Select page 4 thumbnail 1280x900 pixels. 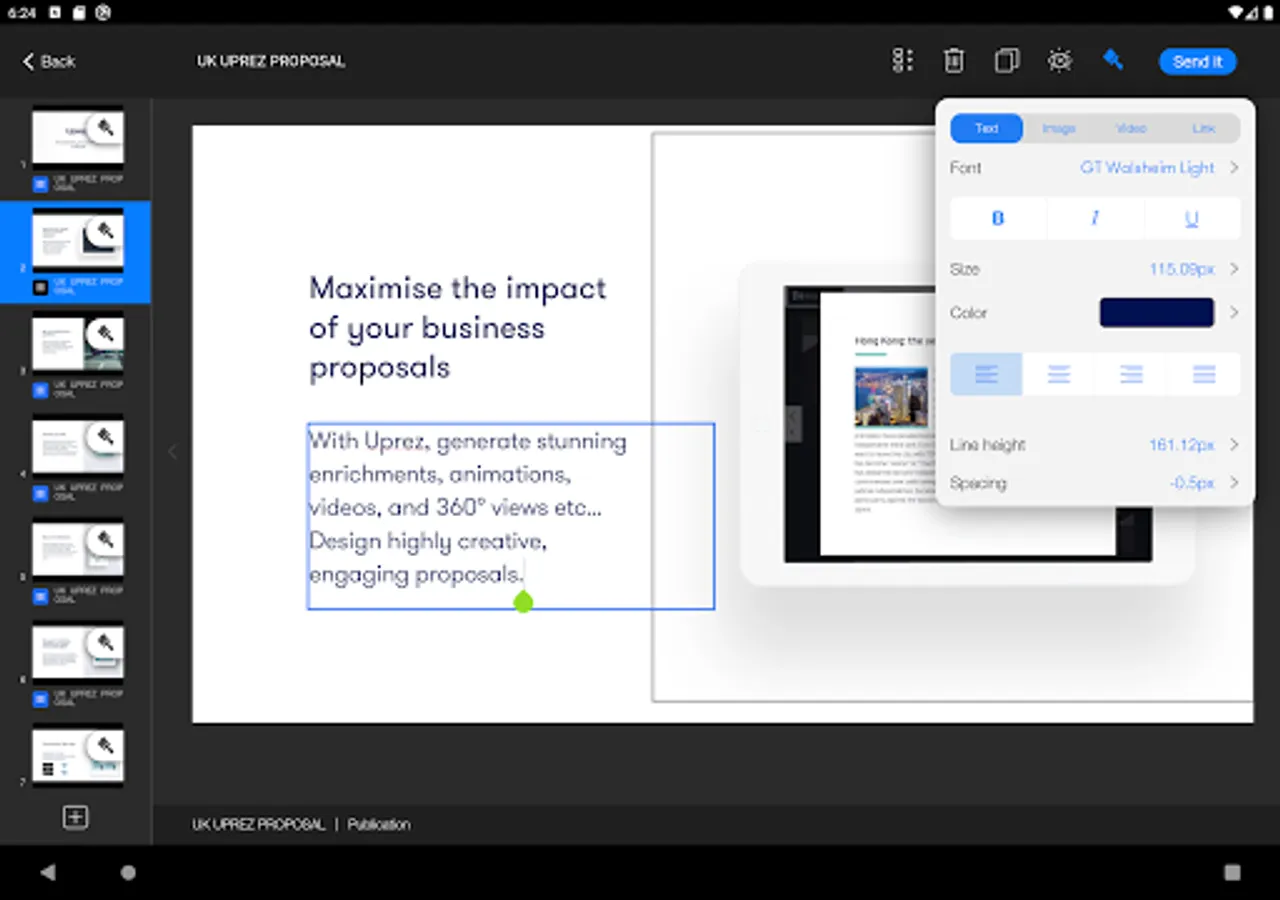78,446
